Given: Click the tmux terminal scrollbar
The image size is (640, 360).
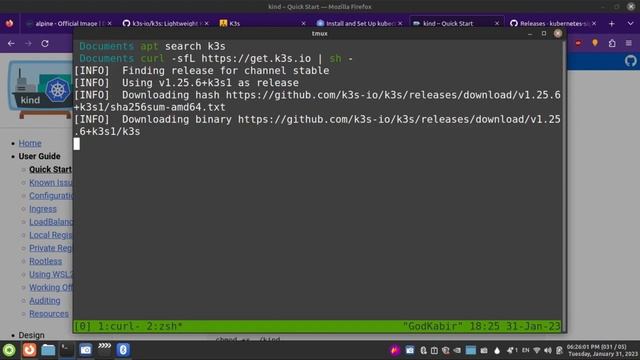Looking at the screenshot, I should click(x=564, y=186).
